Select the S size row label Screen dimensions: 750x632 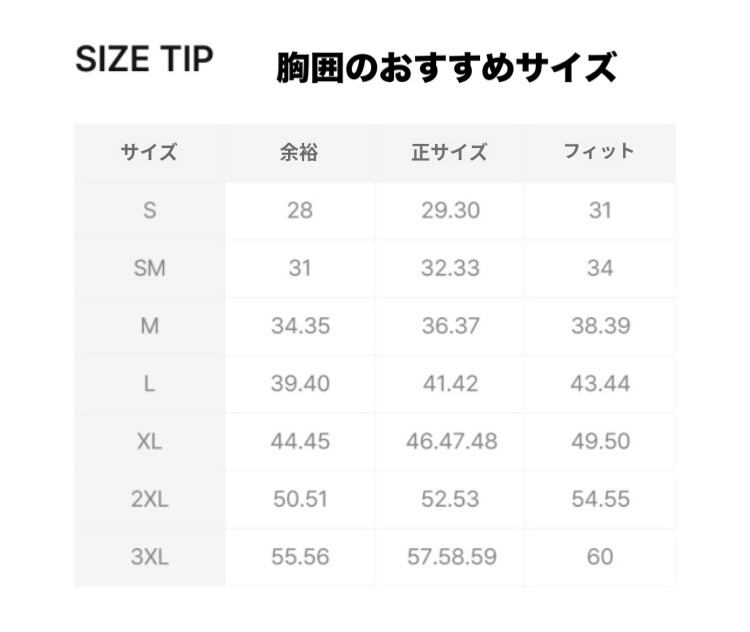pos(149,211)
